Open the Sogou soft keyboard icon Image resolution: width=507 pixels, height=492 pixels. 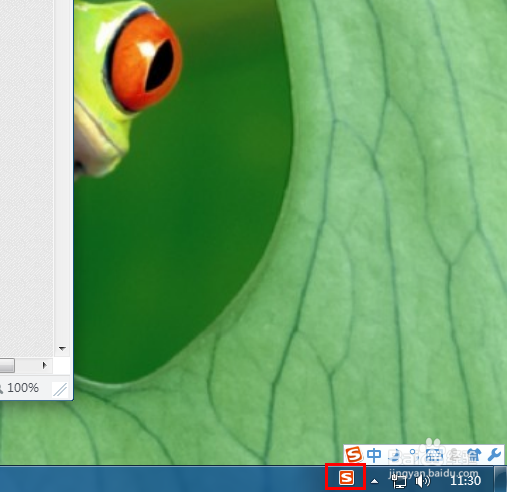tap(434, 455)
